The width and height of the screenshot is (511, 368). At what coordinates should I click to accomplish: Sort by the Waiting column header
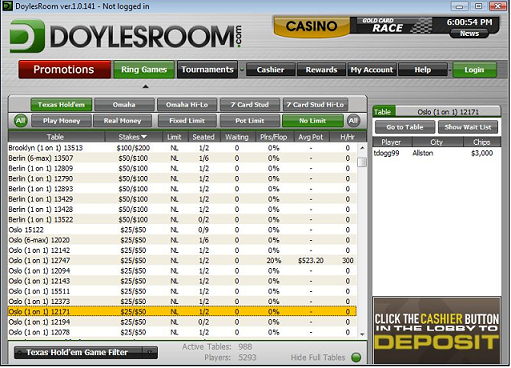237,137
